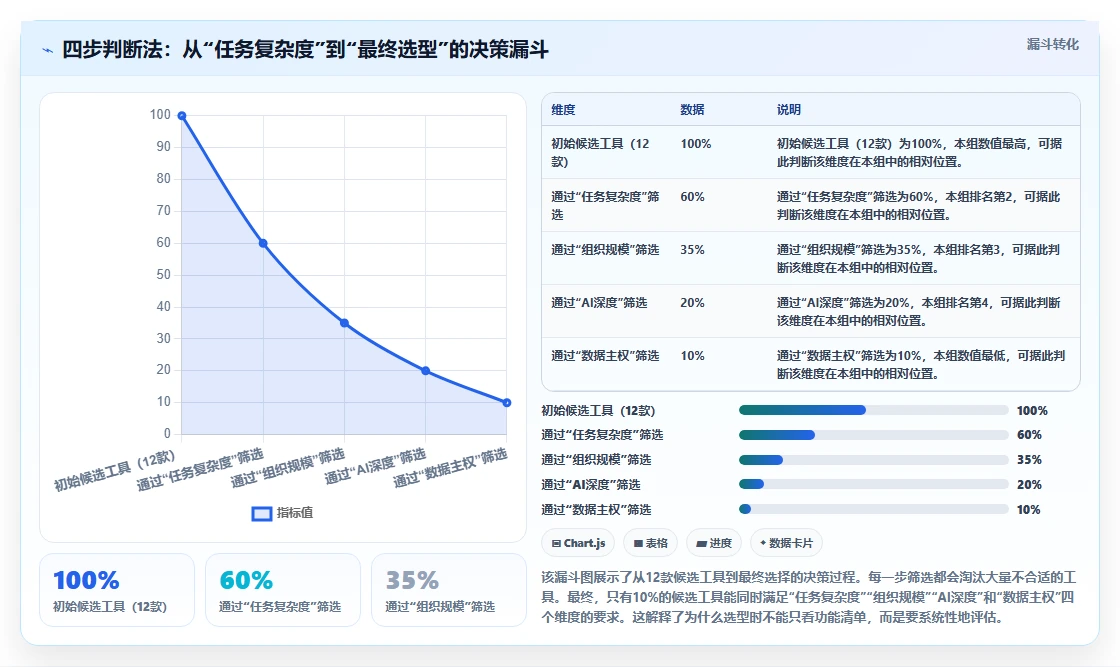The image size is (1120, 667).
Task: Click the summary paragraph starting 该漏斗图展示了
Action: (809, 597)
